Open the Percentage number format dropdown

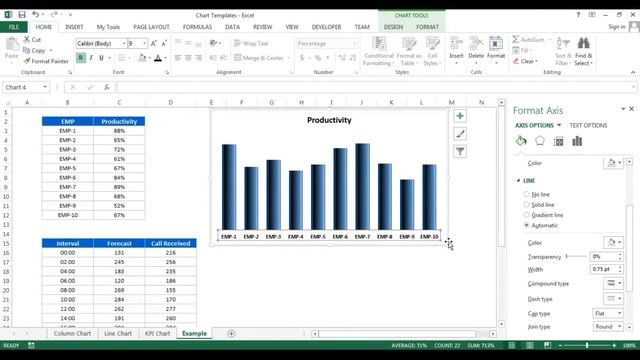pos(353,43)
